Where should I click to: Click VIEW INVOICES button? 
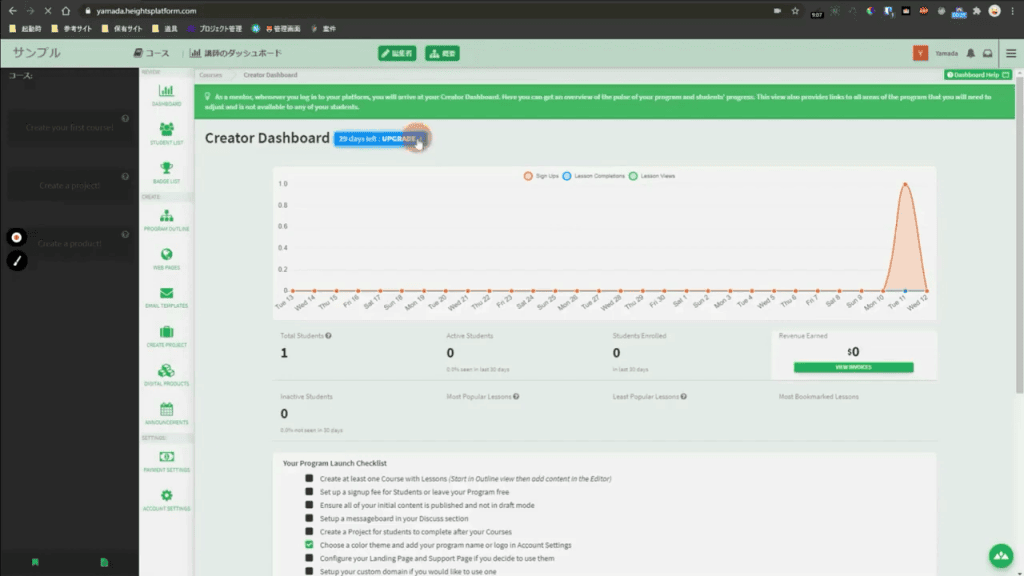854,368
